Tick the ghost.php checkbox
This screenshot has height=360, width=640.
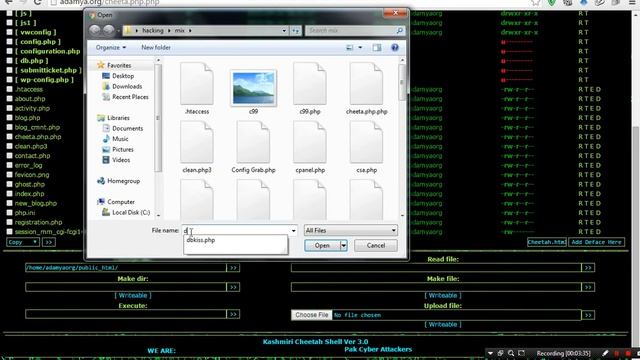(9, 184)
